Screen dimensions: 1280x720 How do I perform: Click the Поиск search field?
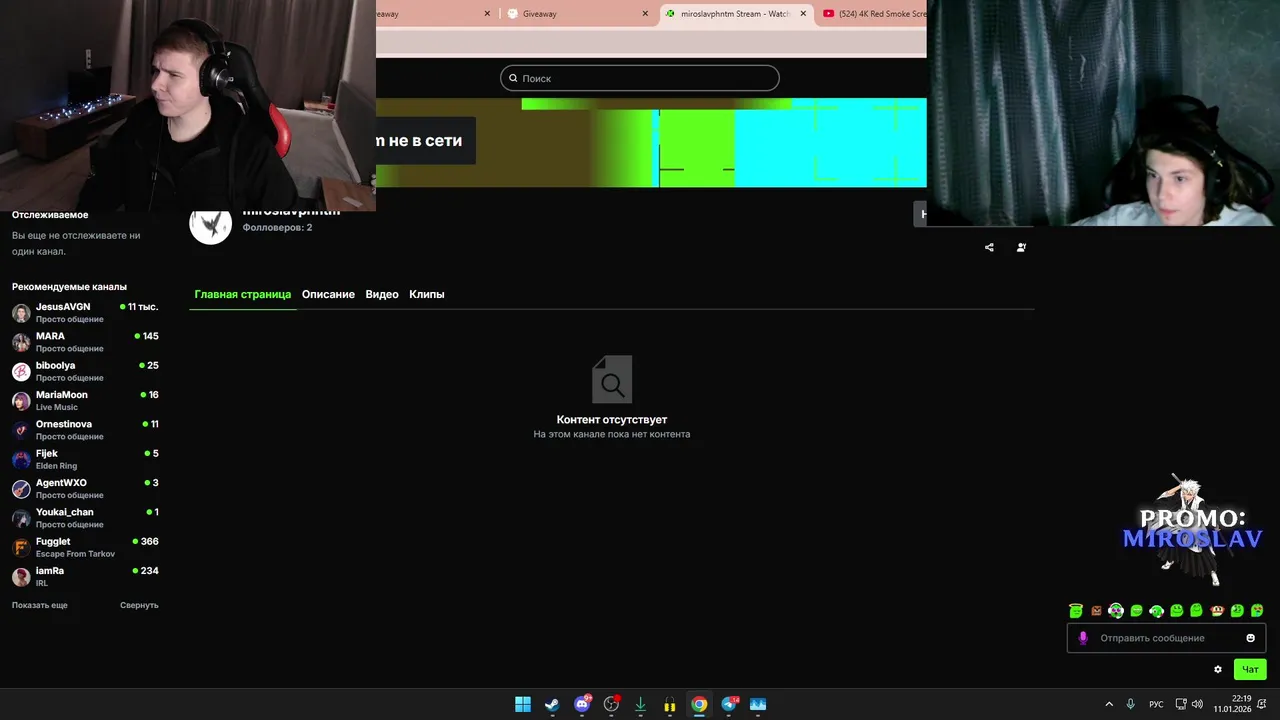tap(640, 78)
